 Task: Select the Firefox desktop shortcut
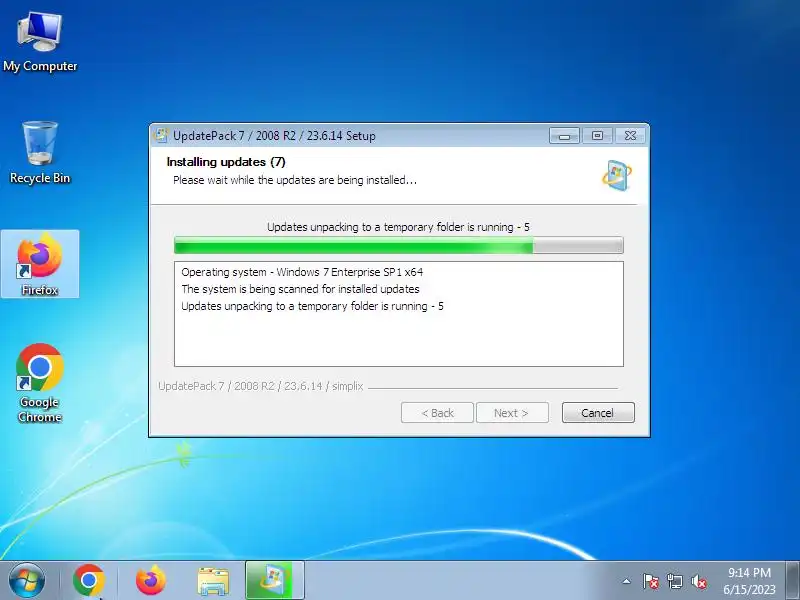click(x=40, y=264)
